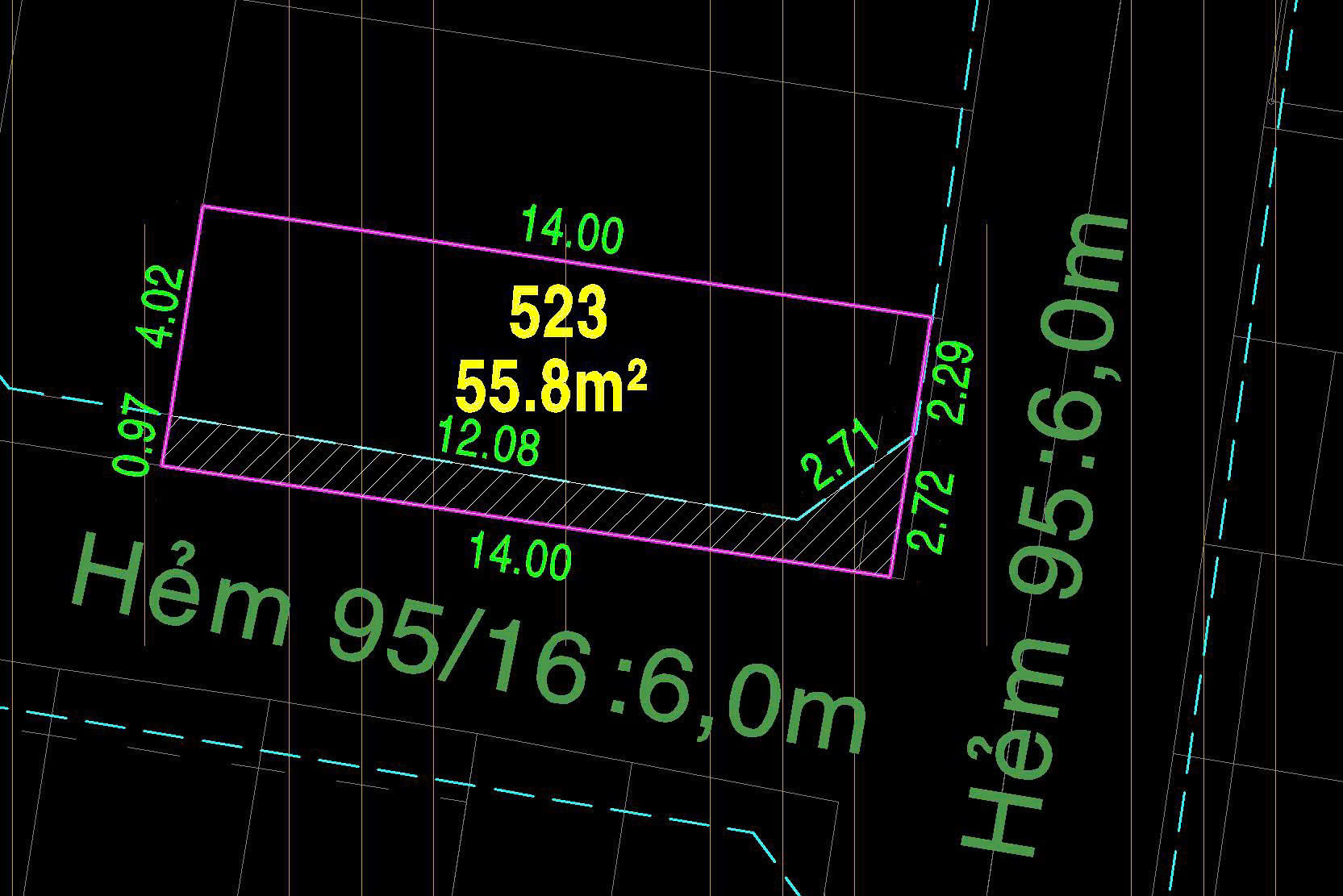This screenshot has height=896, width=1343.
Task: Click the 2.71 diagonal dimension text
Action: 839,456
